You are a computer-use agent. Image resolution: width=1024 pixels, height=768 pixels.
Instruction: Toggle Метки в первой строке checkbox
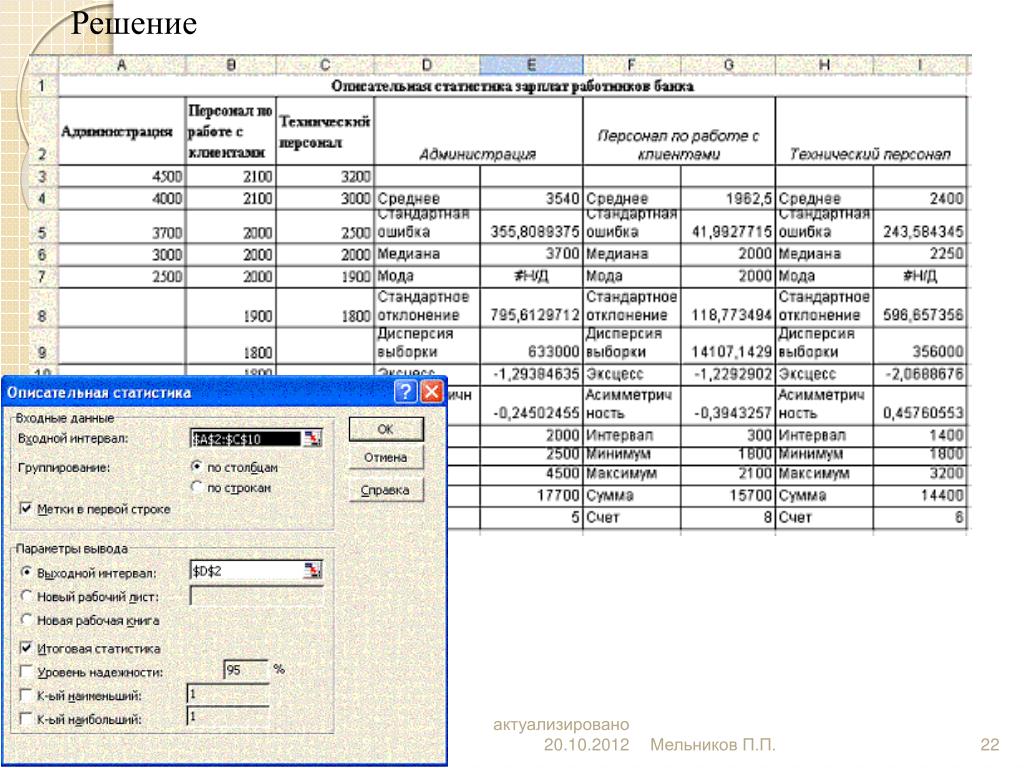pos(26,509)
